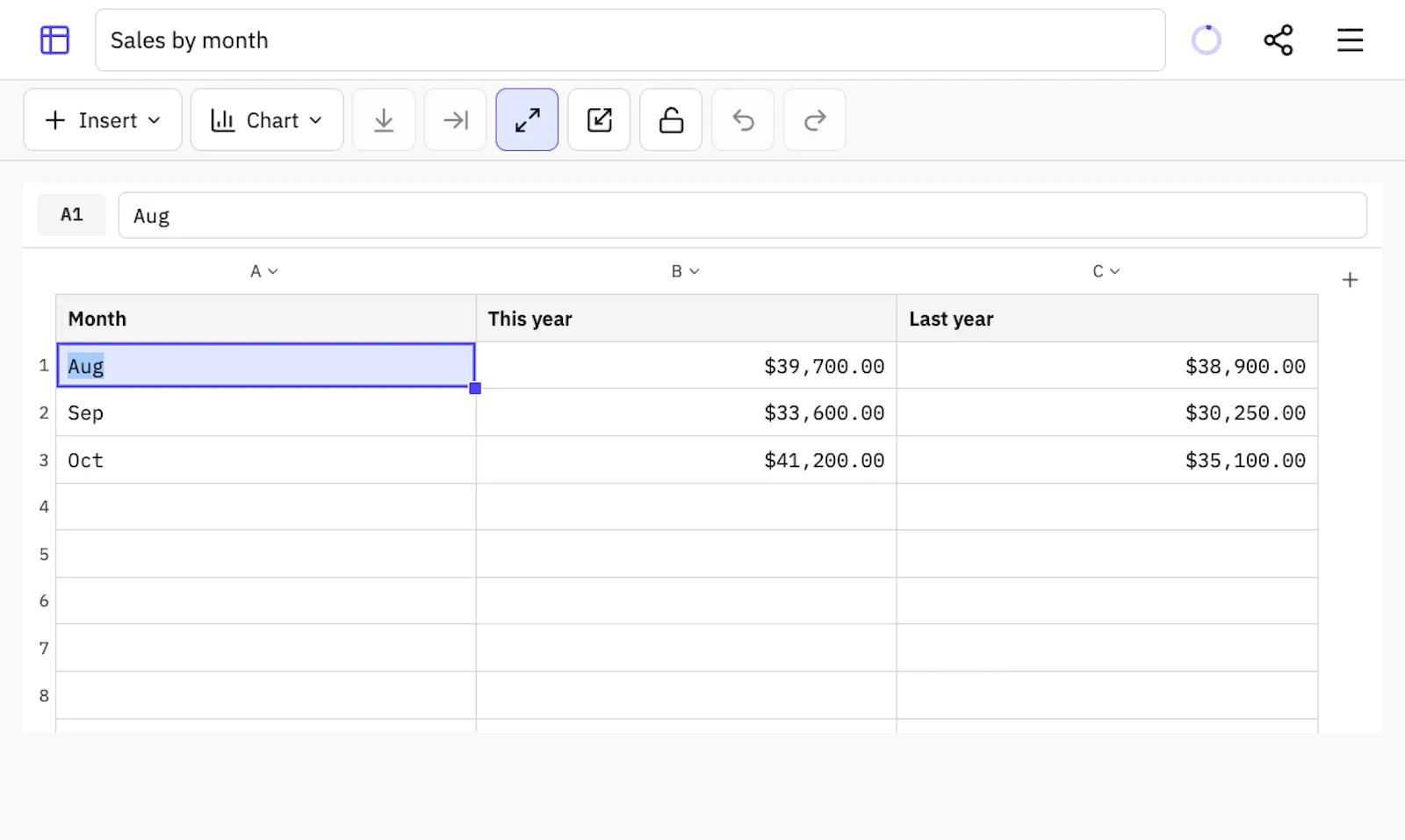Toggle the fullscreen expand button

(x=527, y=120)
